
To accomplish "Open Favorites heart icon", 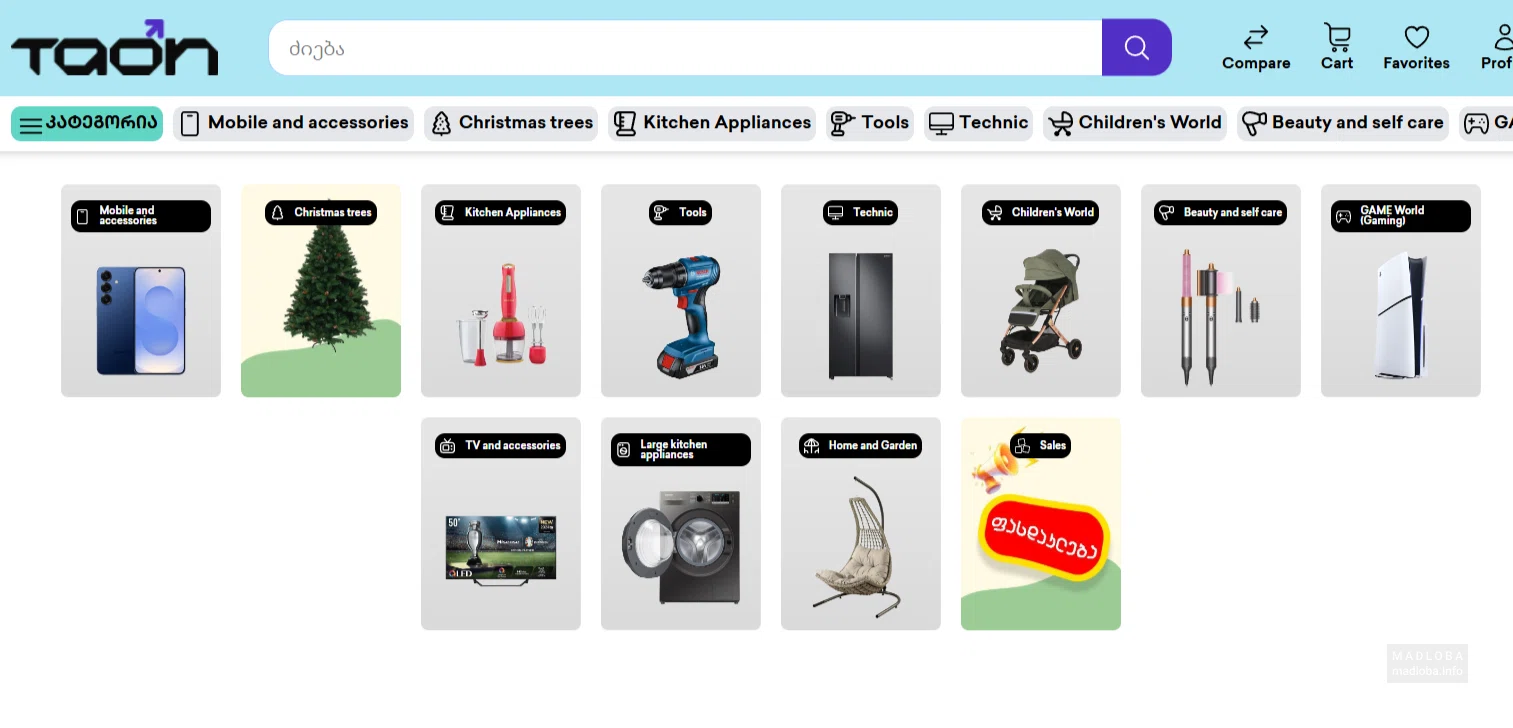I will pos(1416,38).
